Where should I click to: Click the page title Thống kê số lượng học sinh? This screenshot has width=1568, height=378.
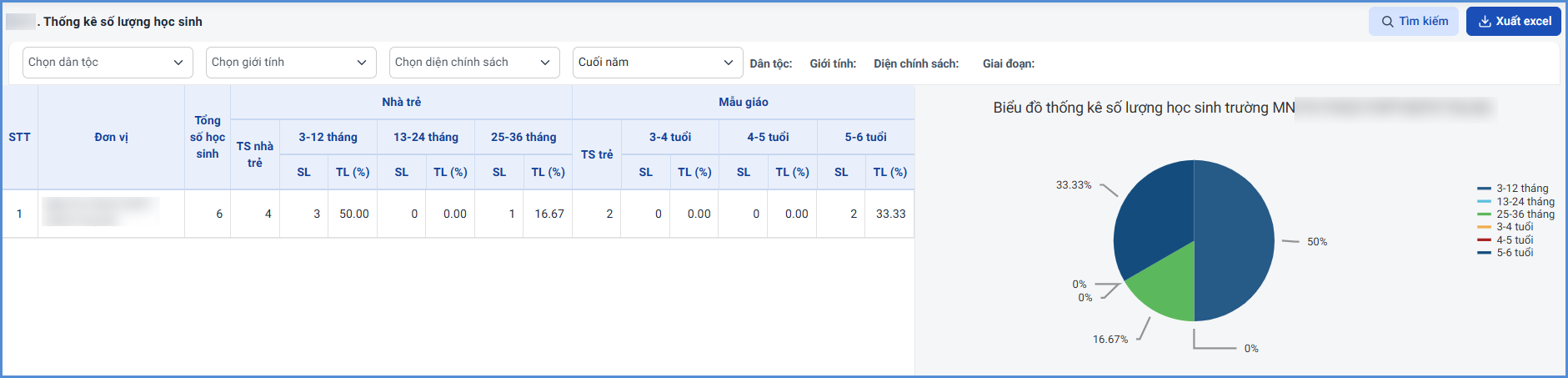pyautogui.click(x=123, y=22)
